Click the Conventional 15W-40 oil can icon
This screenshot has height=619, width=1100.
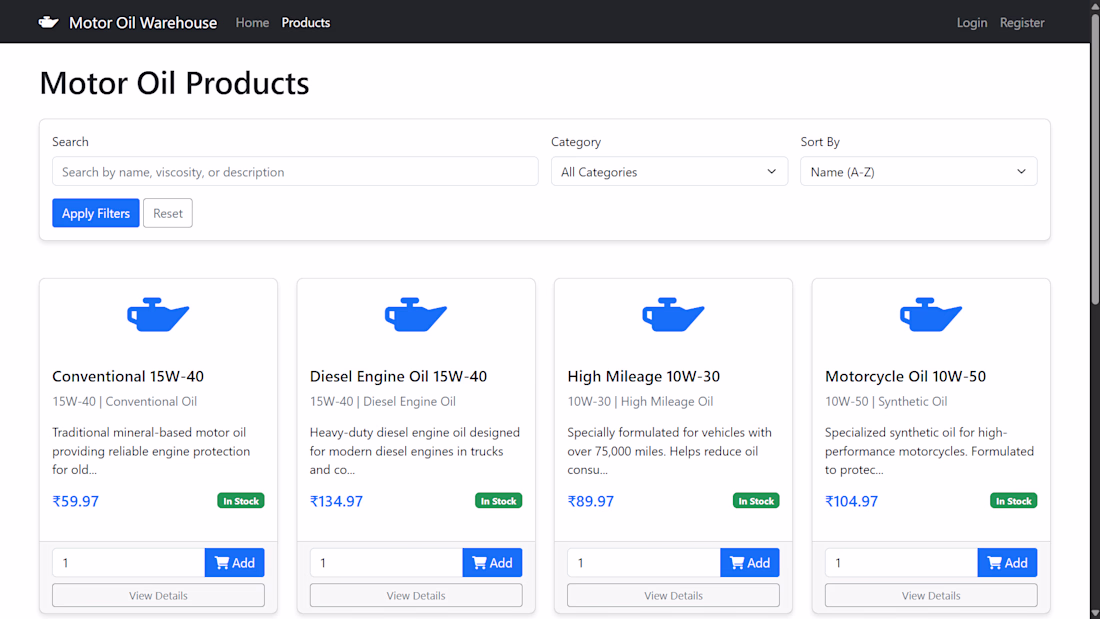click(158, 314)
